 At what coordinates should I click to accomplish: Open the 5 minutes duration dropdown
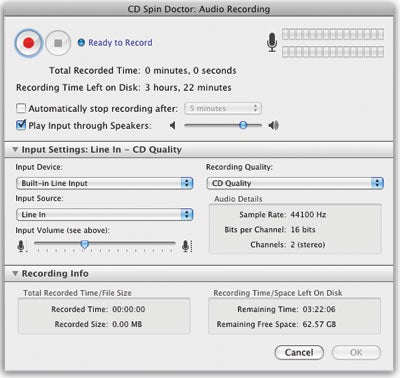[x=223, y=108]
